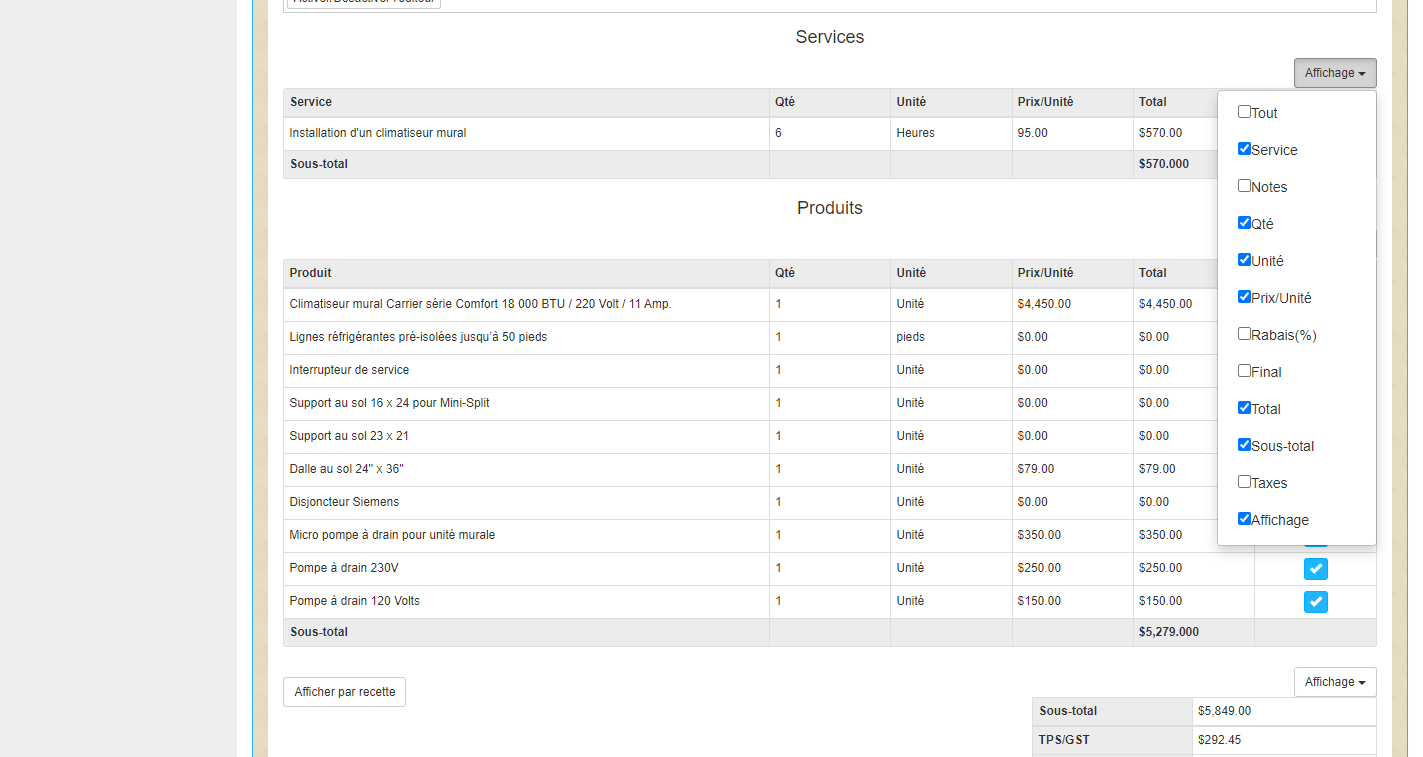Click the Climatiseur mural Carrier product row
The width and height of the screenshot is (1423, 757).
pos(480,304)
